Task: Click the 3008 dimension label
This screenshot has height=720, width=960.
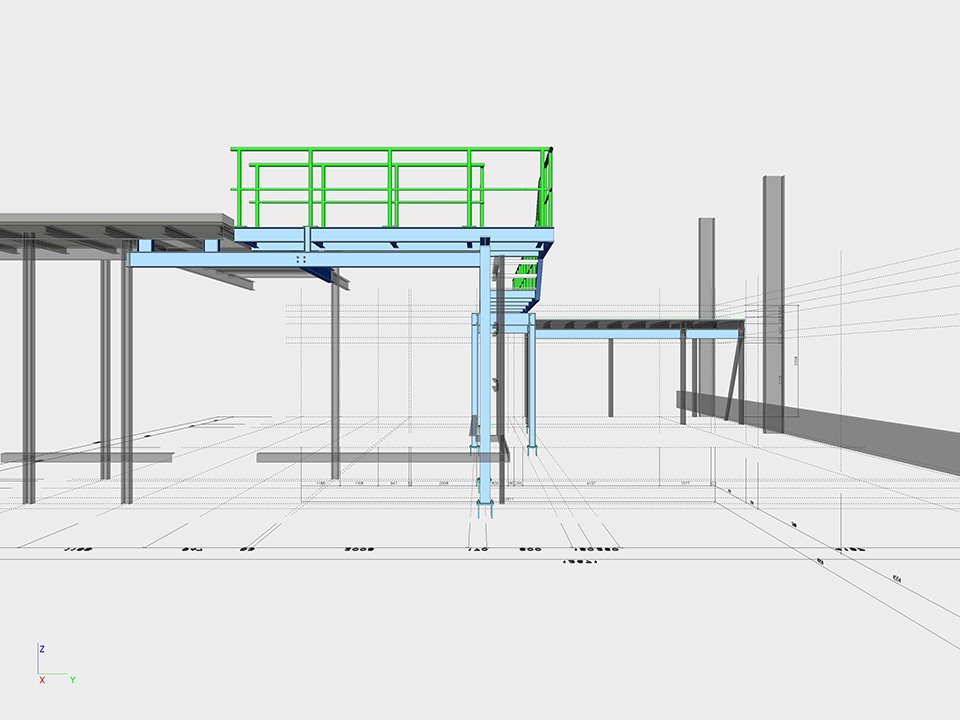Action: [359, 549]
